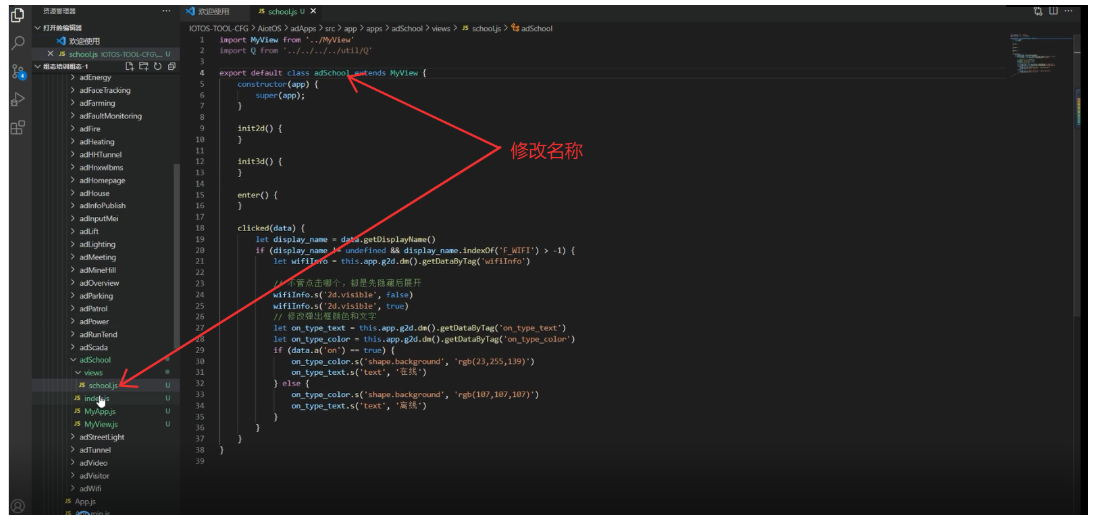
Task: Click the New File icon in explorer header
Action: point(131,66)
